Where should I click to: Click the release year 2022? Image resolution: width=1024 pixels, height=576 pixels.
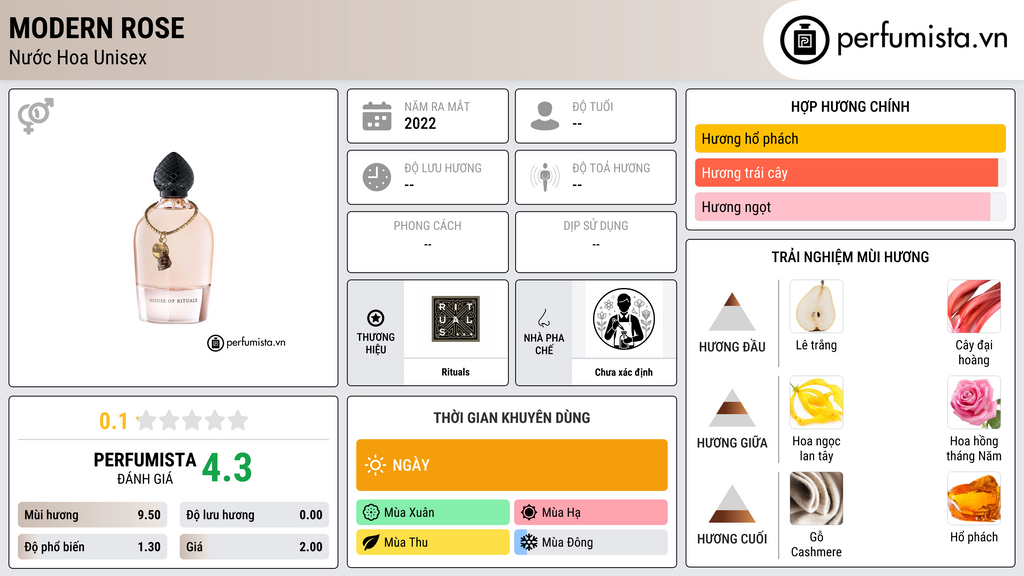420,123
